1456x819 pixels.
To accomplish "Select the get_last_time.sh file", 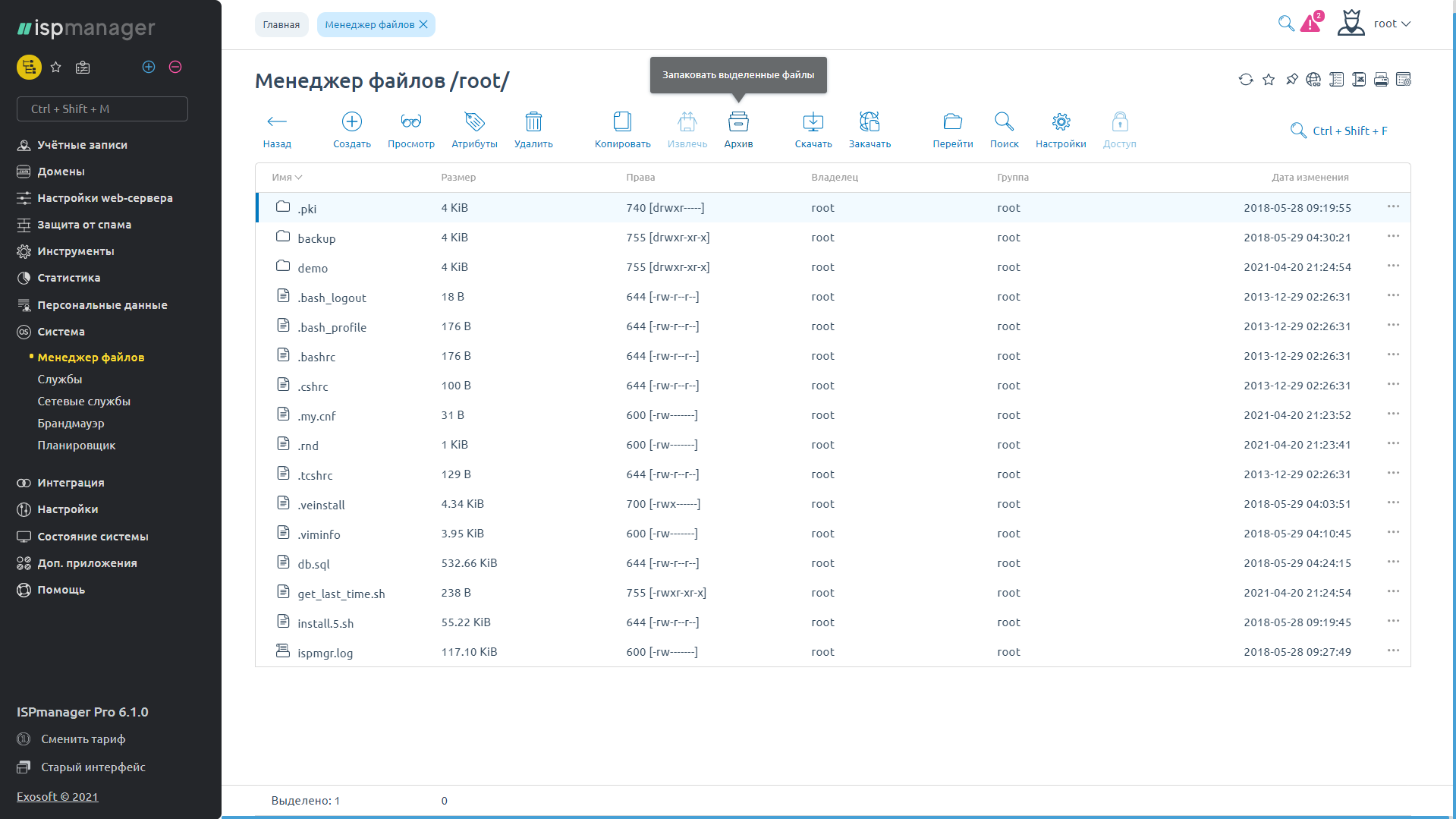I will point(833,593).
